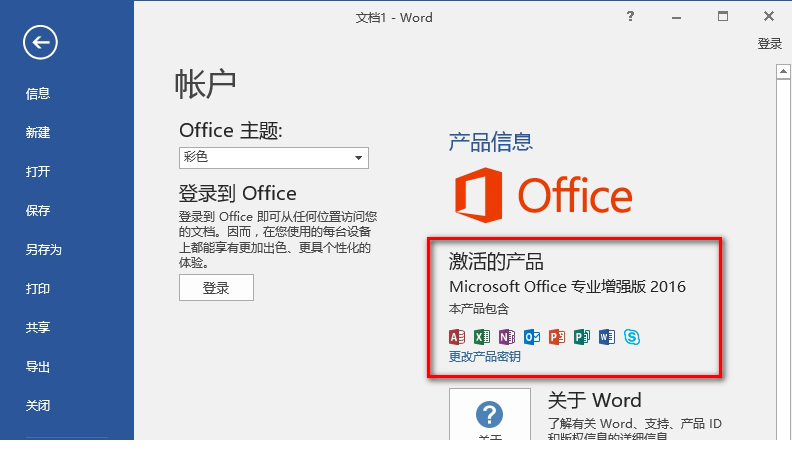Screen dimensions: 792x457
Task: Choose 另存为 in the sidebar
Action: [x=43, y=249]
